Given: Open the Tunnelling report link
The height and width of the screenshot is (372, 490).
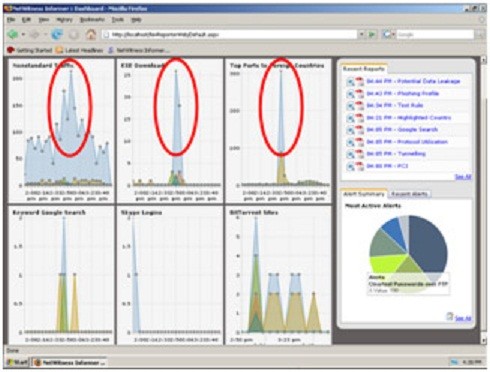Looking at the screenshot, I should pyautogui.click(x=396, y=154).
